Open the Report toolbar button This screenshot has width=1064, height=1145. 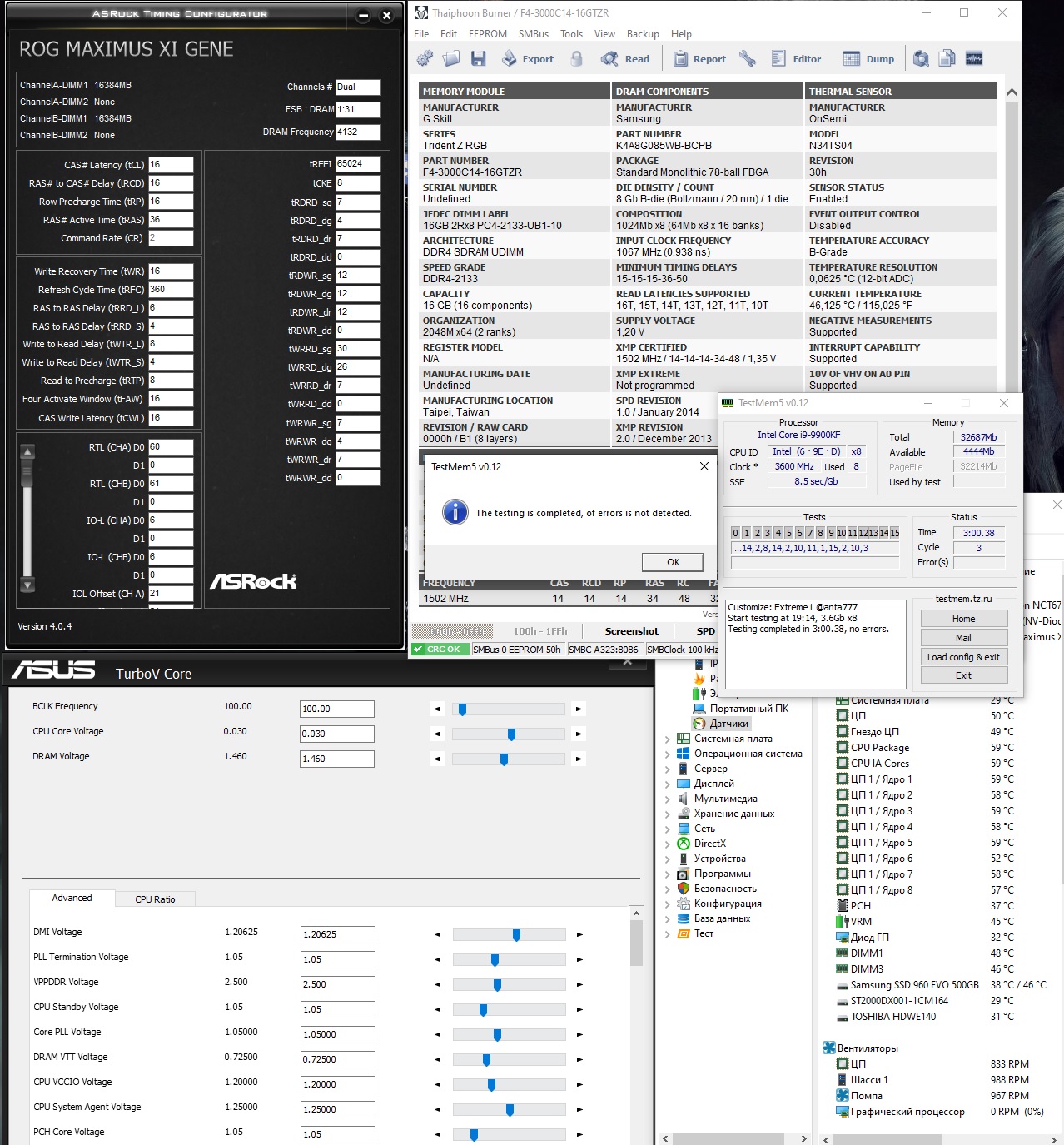click(x=699, y=59)
